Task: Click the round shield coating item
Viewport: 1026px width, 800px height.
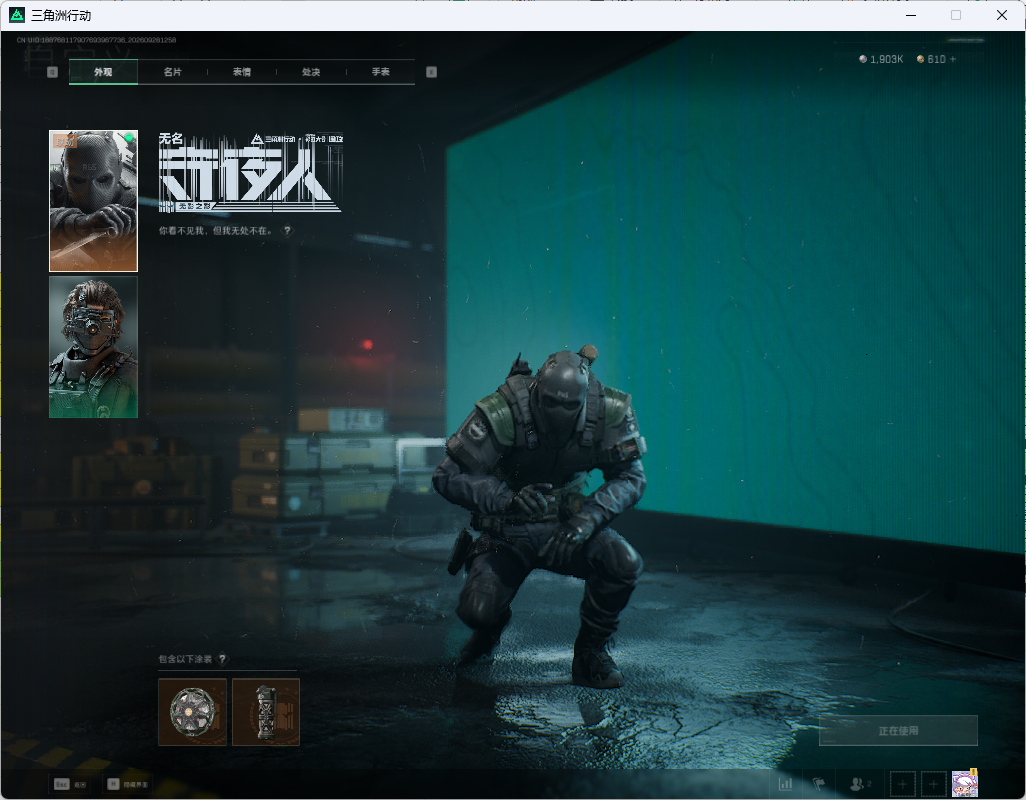Action: (192, 712)
